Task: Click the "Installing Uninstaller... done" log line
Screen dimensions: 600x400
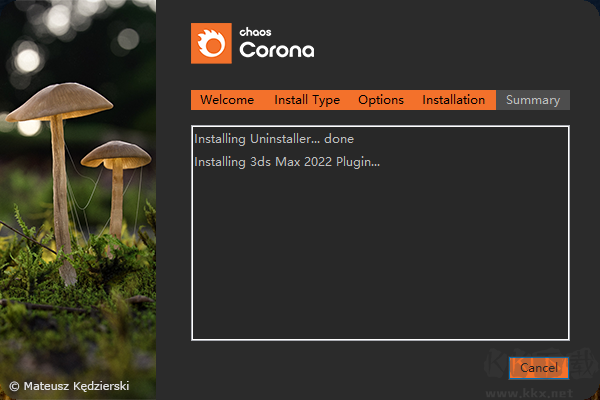Action: pos(274,139)
